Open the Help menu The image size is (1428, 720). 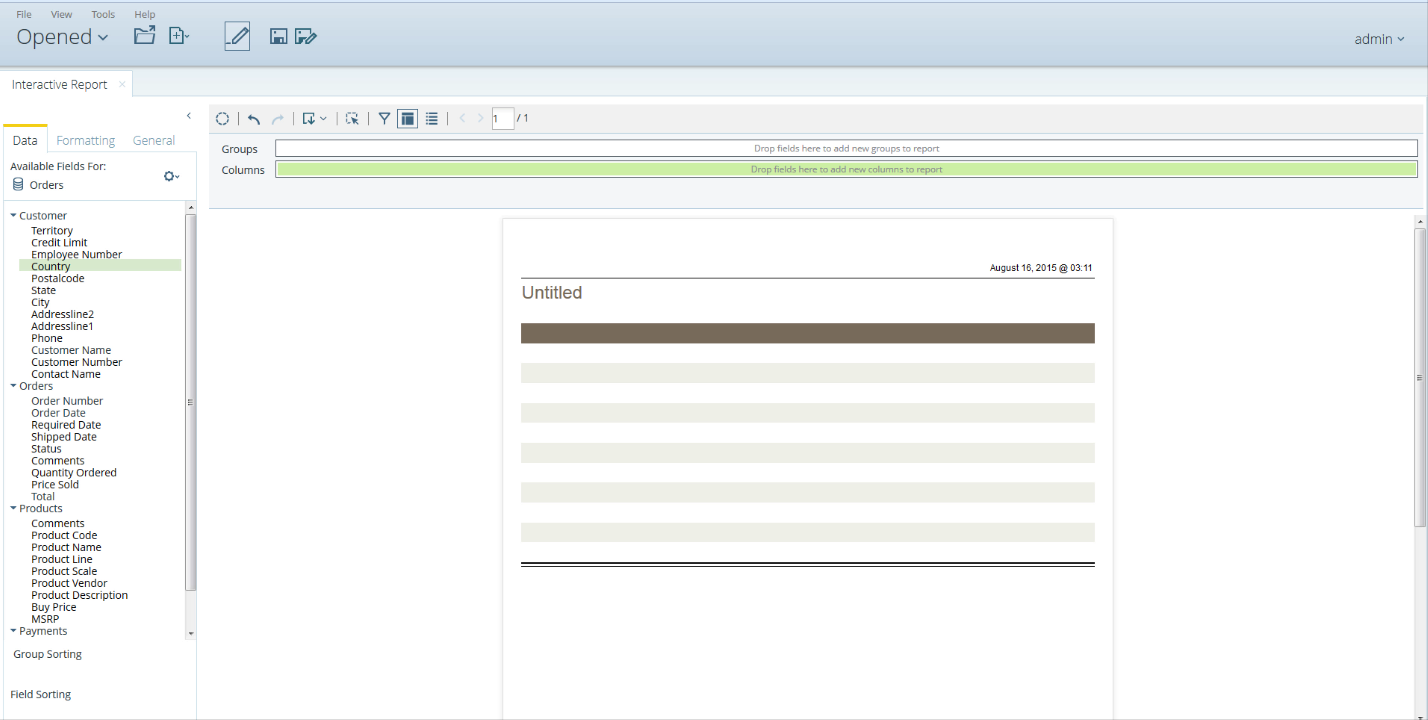click(145, 14)
